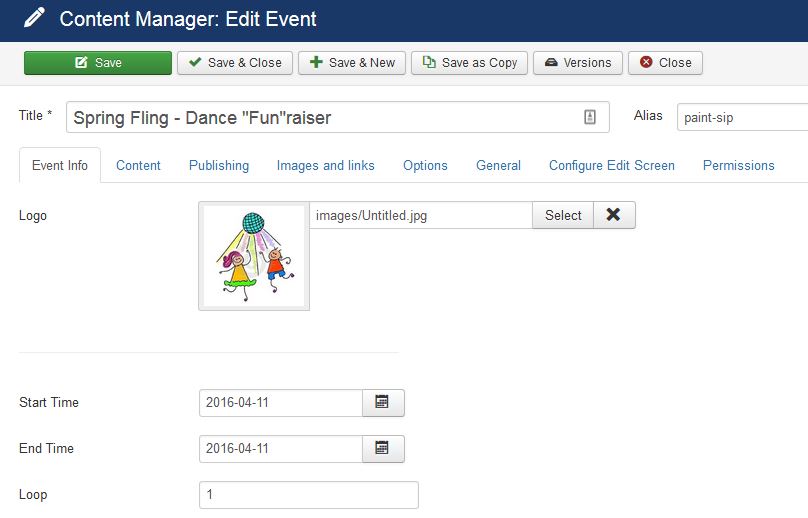The height and width of the screenshot is (518, 808).
Task: Focus the Alias input field
Action: [742, 116]
